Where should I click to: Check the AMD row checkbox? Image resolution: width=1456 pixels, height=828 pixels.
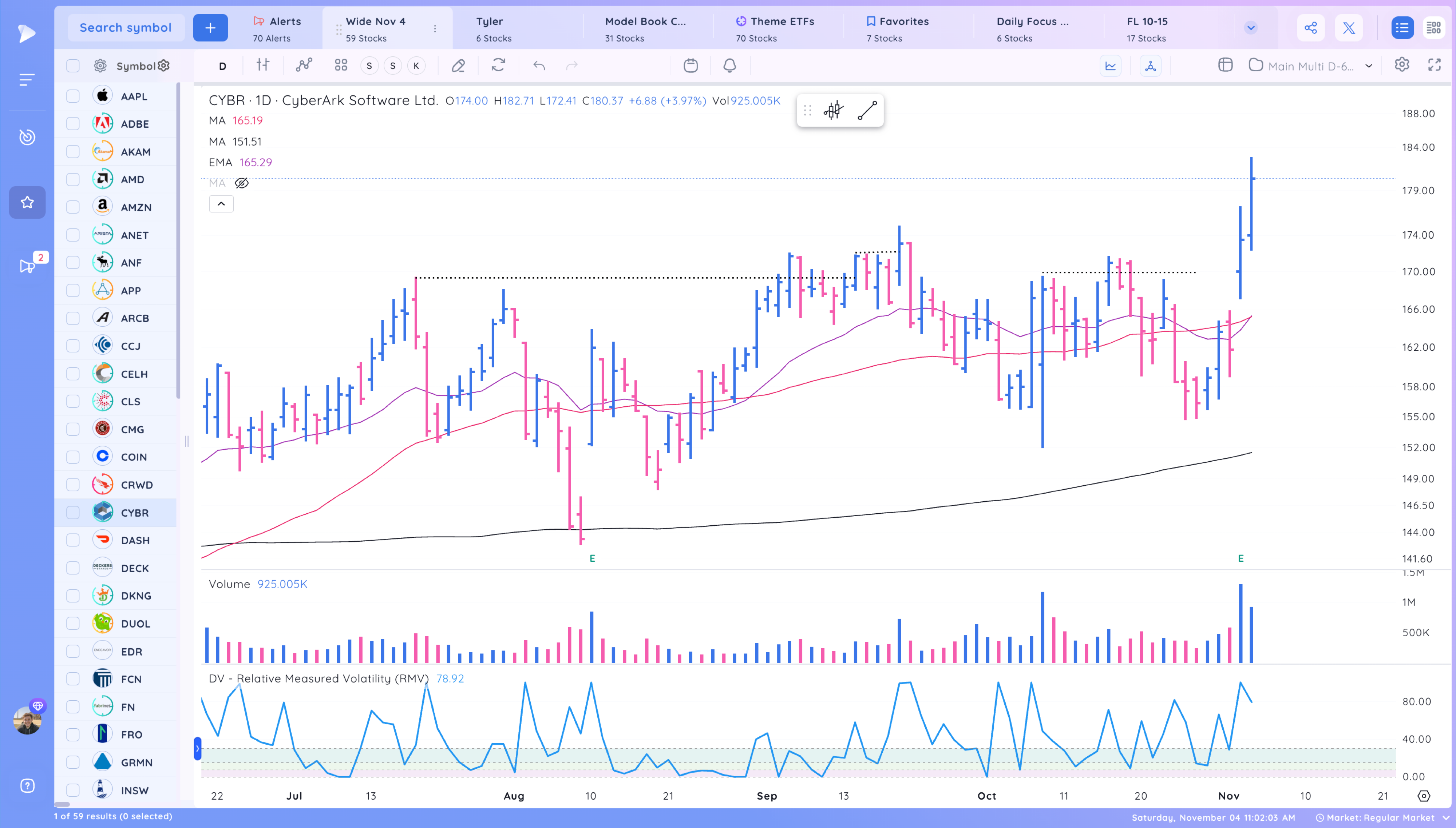73,179
